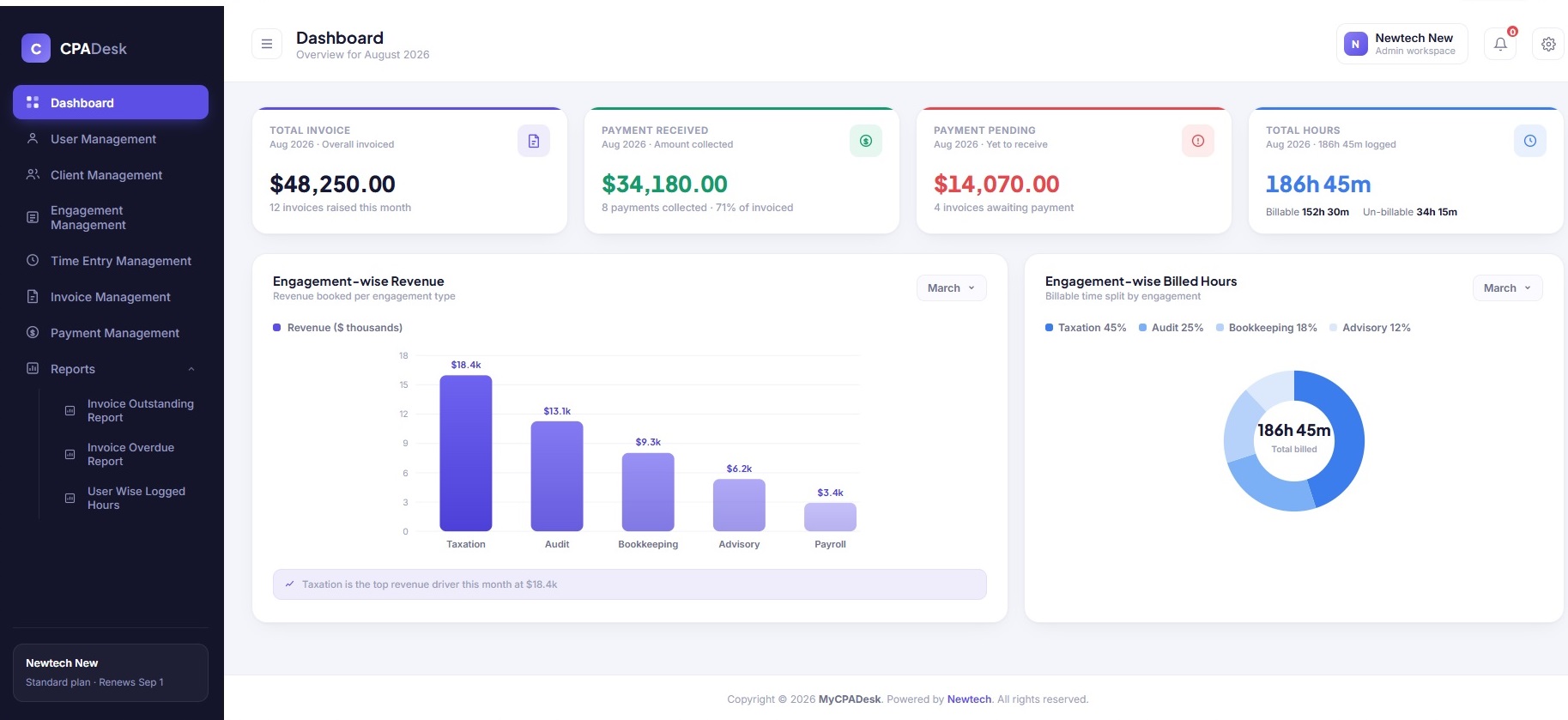The height and width of the screenshot is (720, 1568).
Task: Click the Payment Pending alert icon
Action: [x=1198, y=141]
